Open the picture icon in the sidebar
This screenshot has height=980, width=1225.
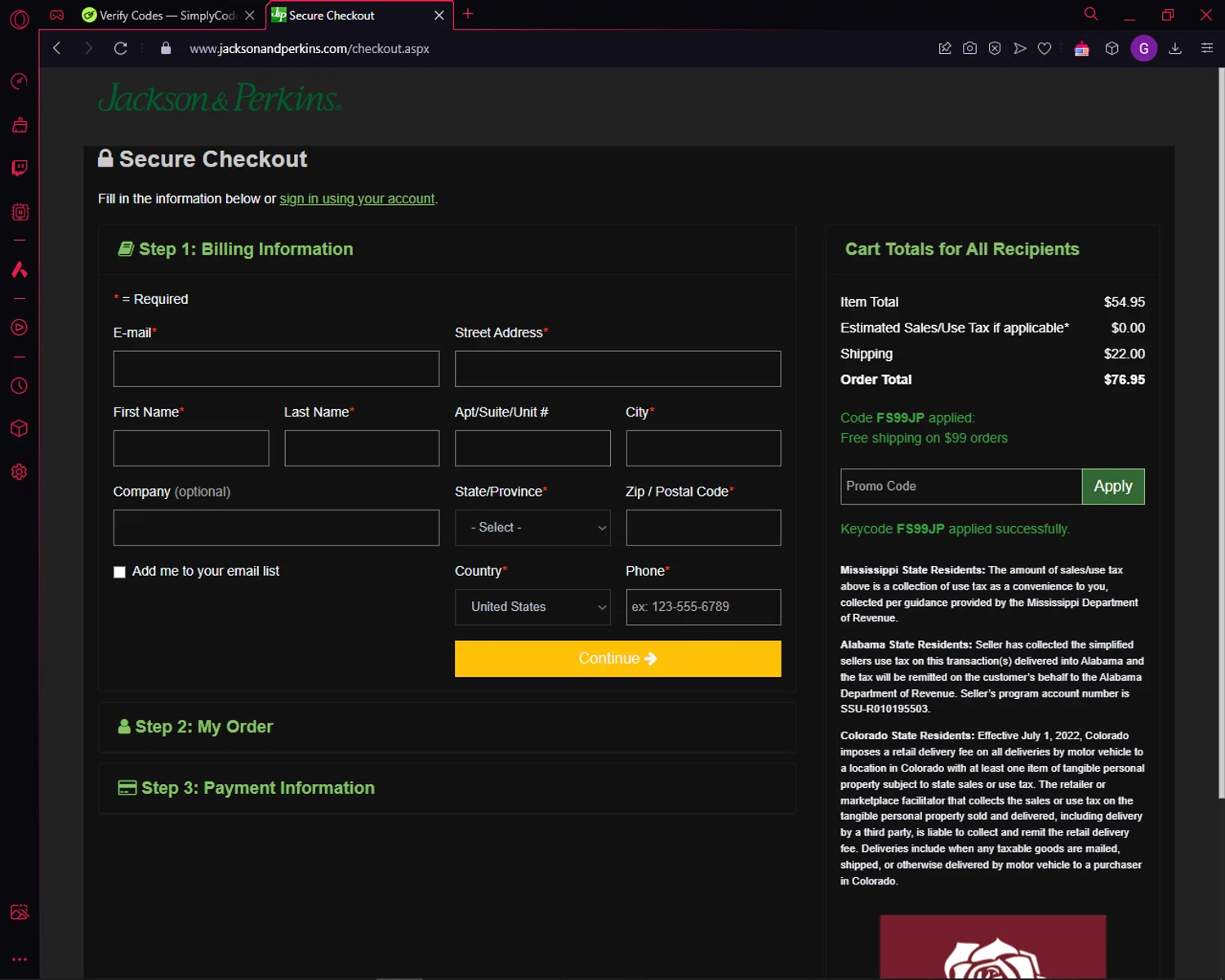pos(20,912)
